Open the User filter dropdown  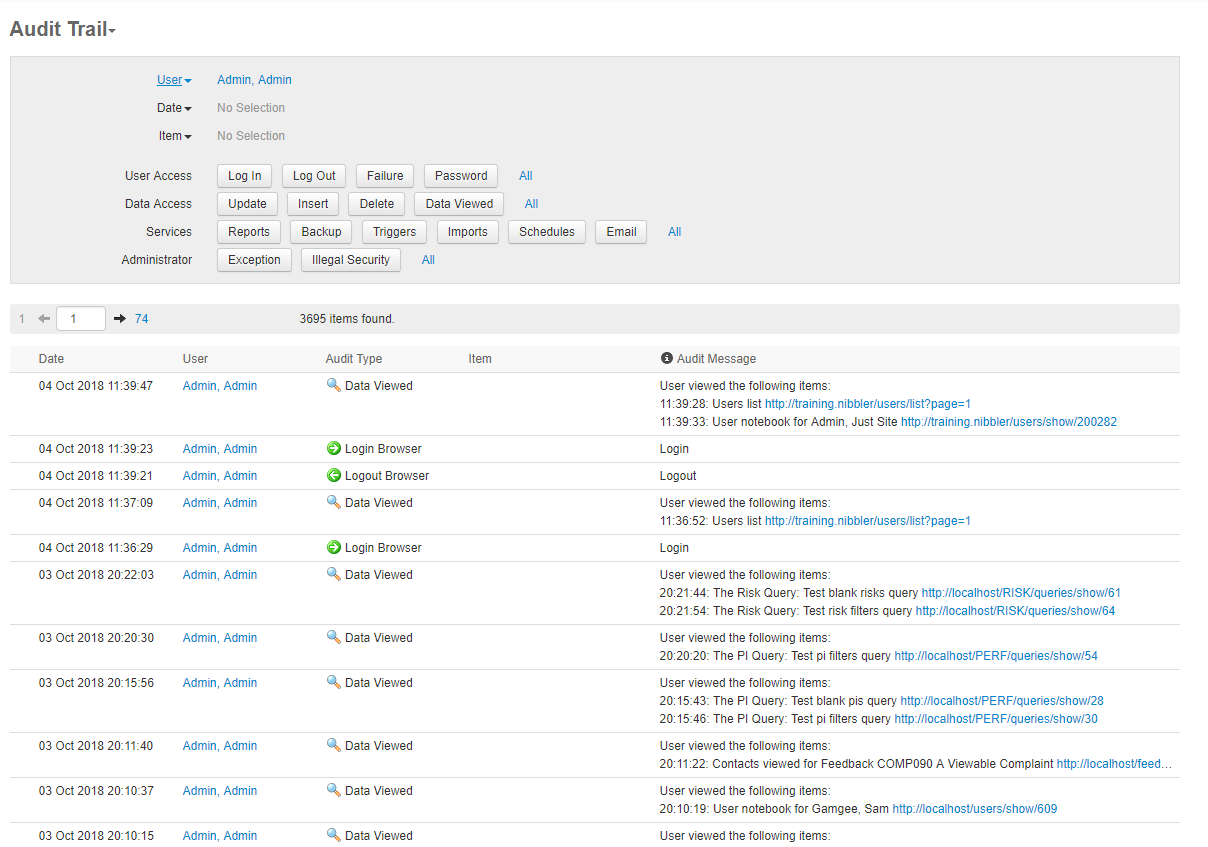174,80
